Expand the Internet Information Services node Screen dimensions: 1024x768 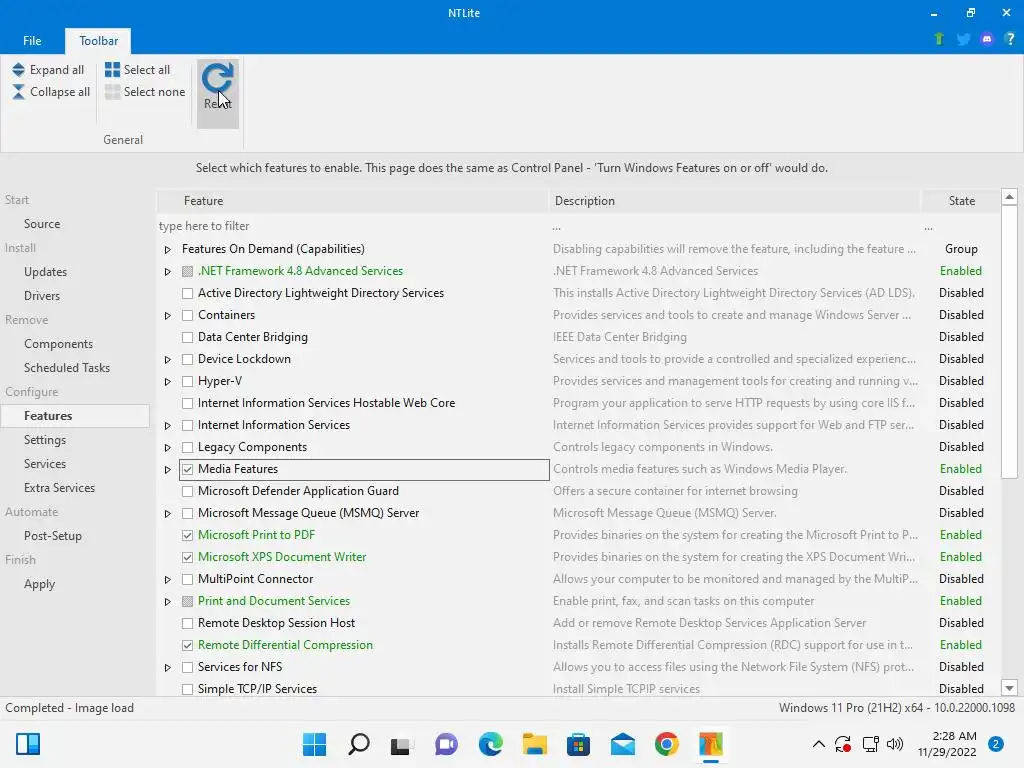[168, 426]
